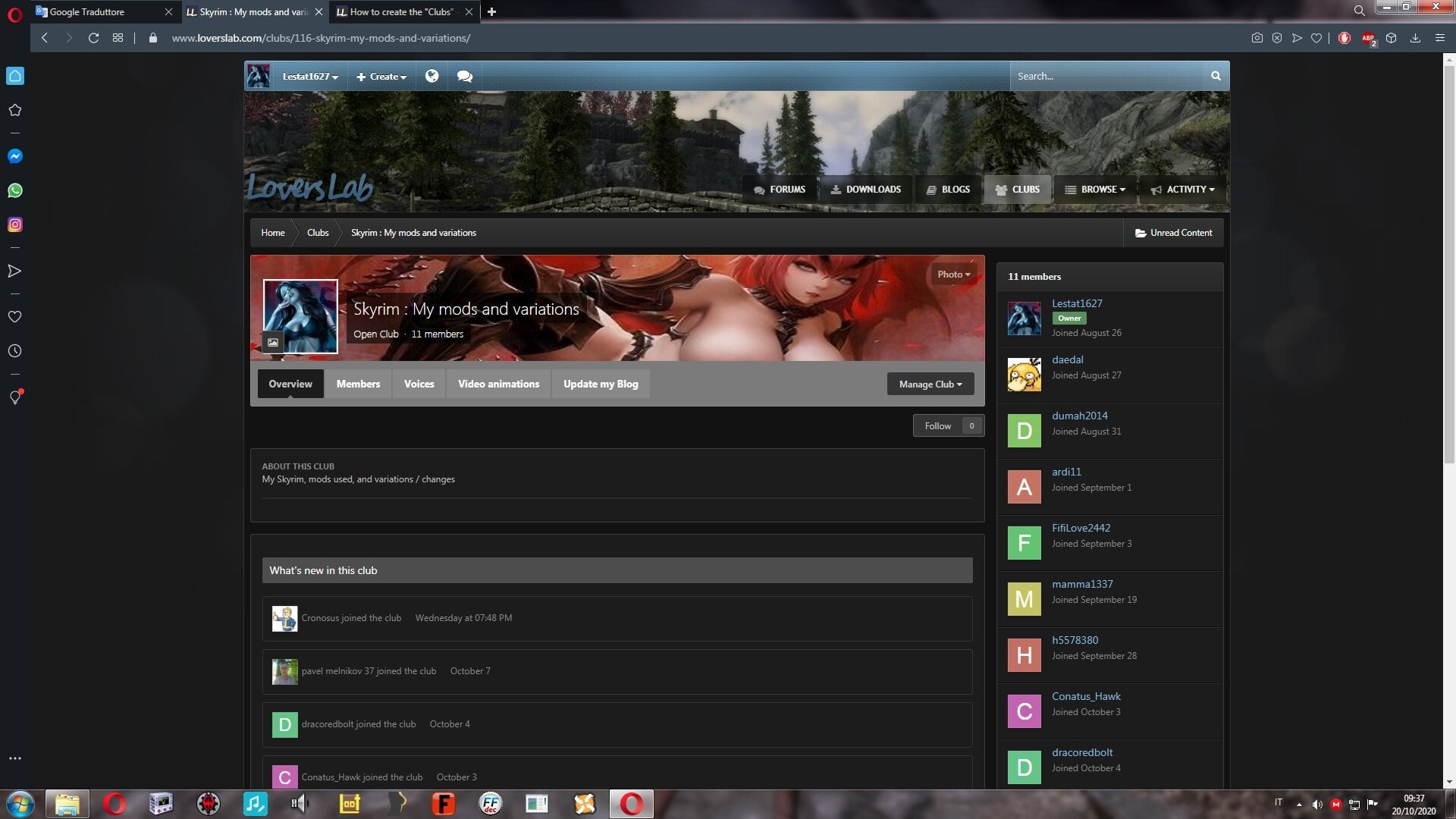Open browser downloads icon
This screenshot has height=819, width=1456.
click(x=1415, y=38)
